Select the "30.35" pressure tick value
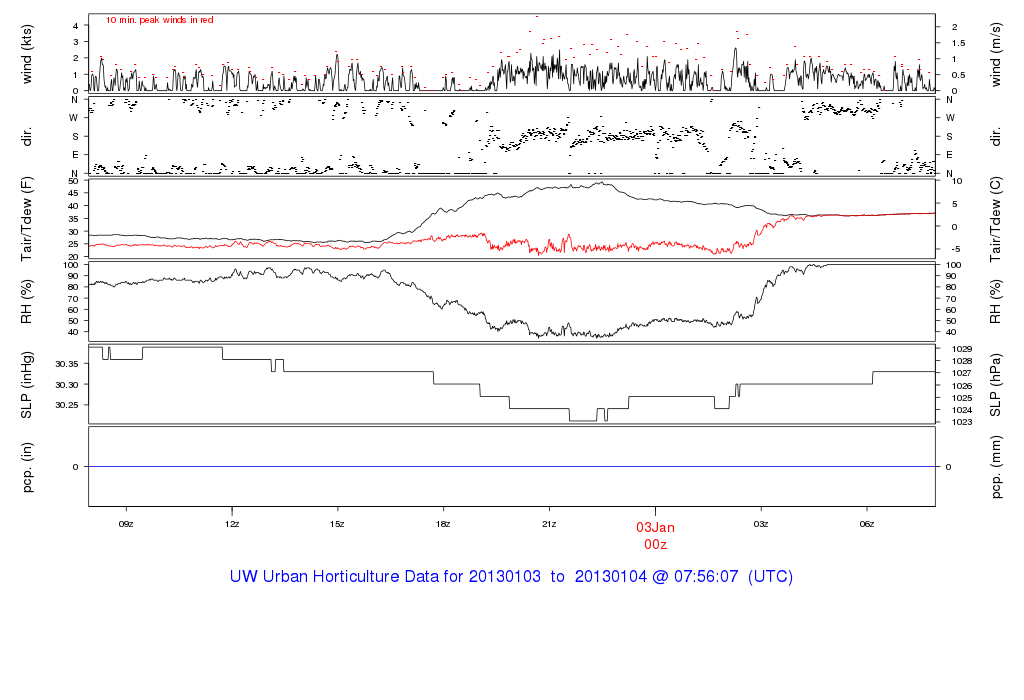1024x700 pixels. (x=67, y=364)
